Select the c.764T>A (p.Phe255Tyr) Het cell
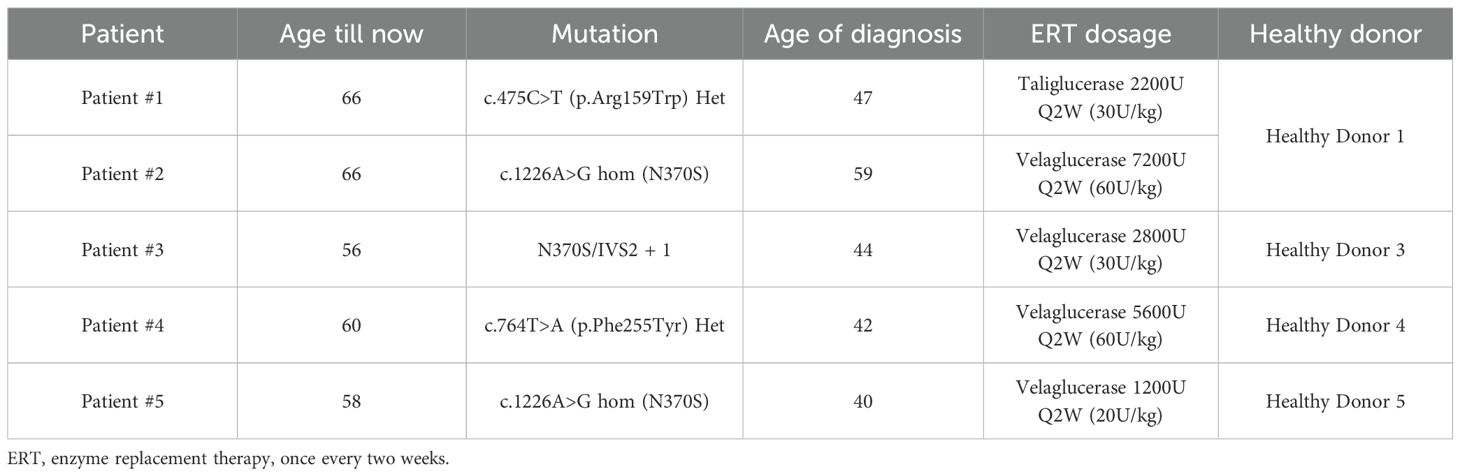Viewport: 1460px width, 476px height. coord(604,326)
